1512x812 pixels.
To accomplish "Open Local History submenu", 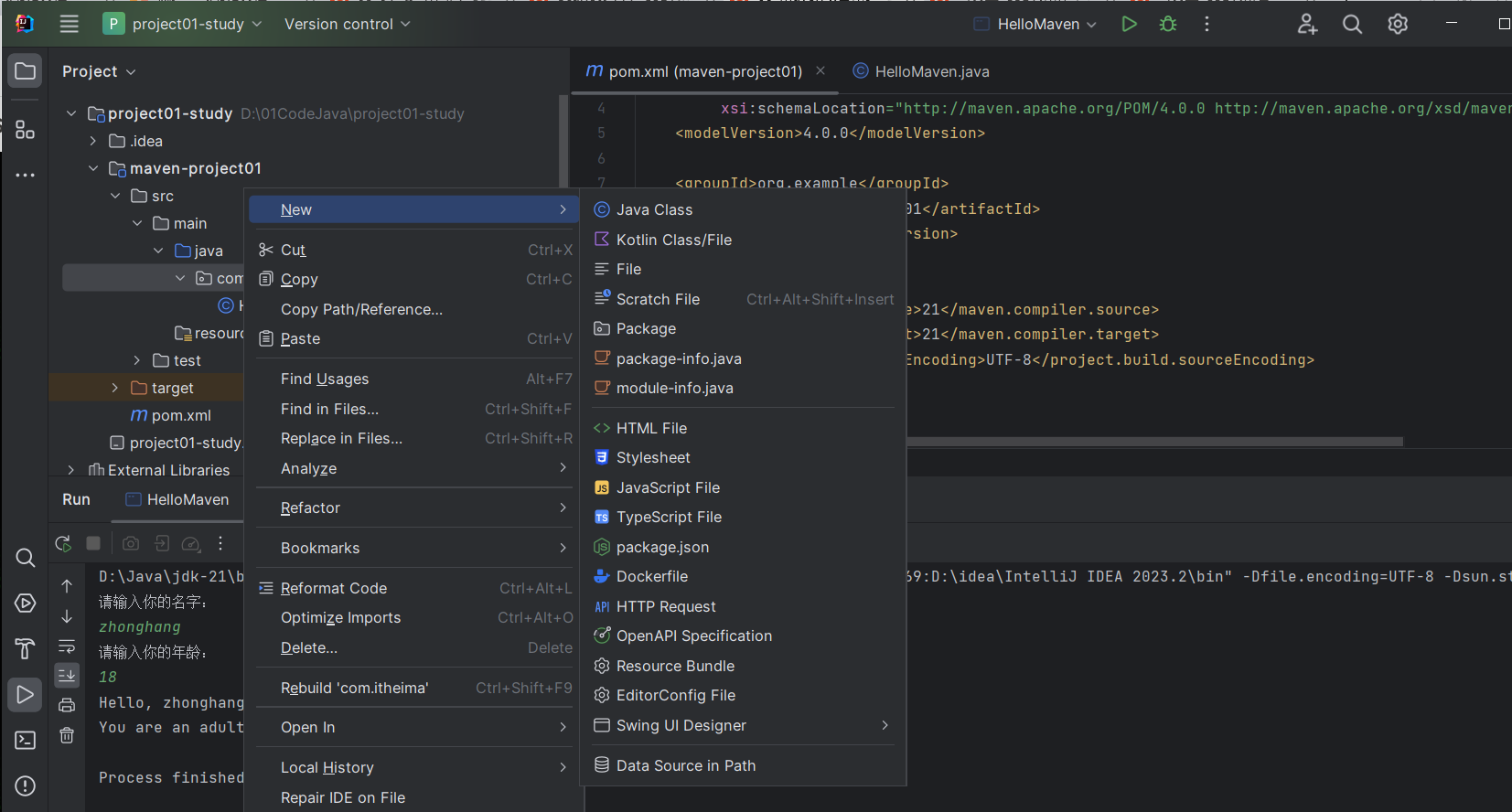I will coord(414,767).
